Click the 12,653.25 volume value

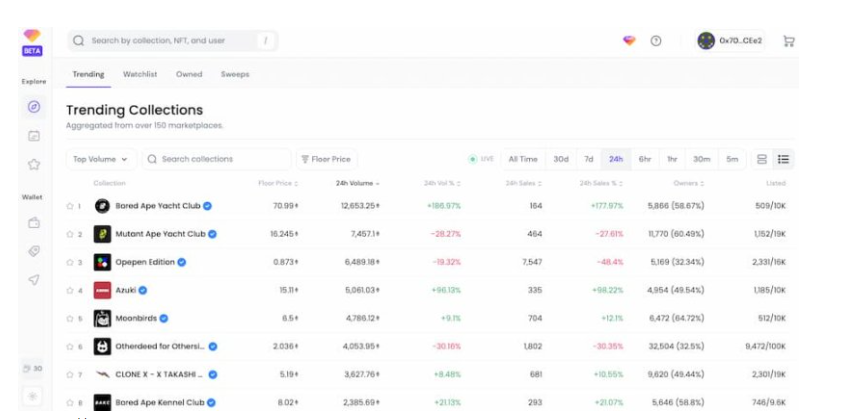pyautogui.click(x=360, y=206)
